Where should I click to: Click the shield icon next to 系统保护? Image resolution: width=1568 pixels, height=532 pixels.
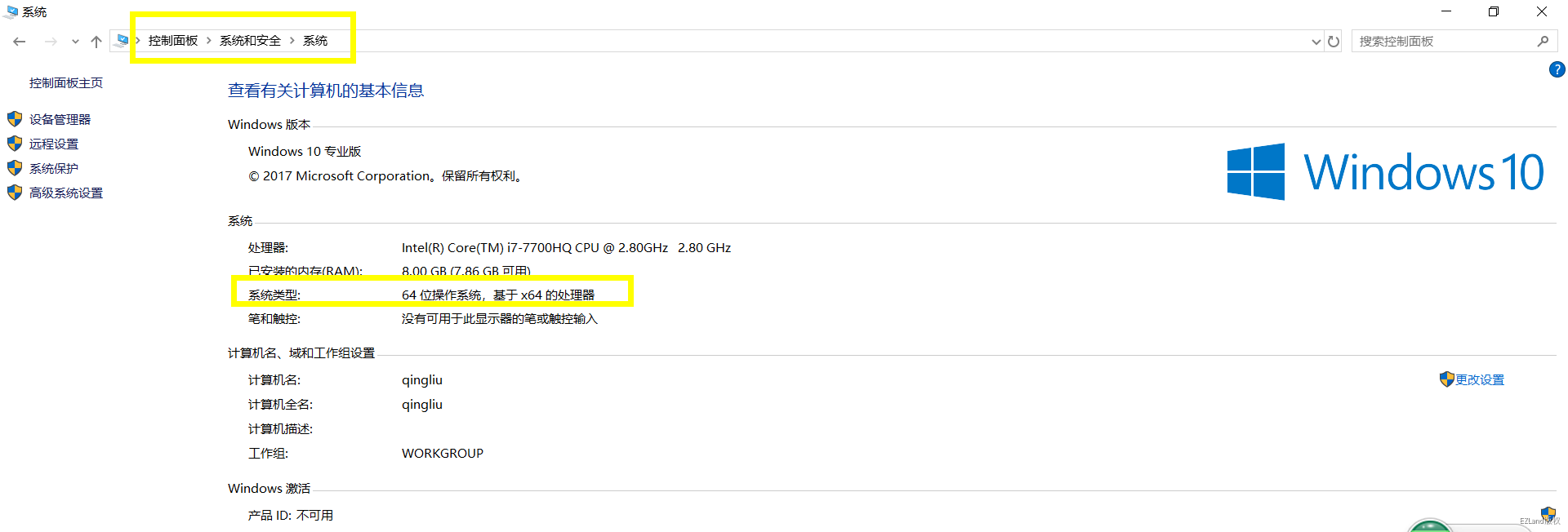tap(15, 168)
